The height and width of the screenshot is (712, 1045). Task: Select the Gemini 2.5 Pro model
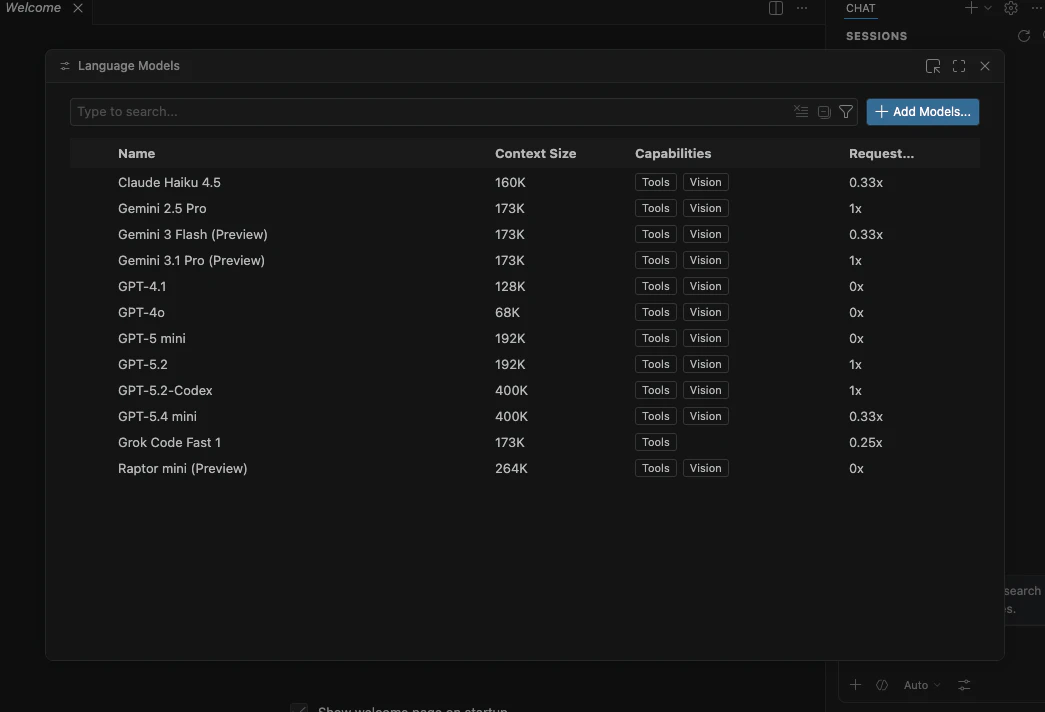(524, 208)
